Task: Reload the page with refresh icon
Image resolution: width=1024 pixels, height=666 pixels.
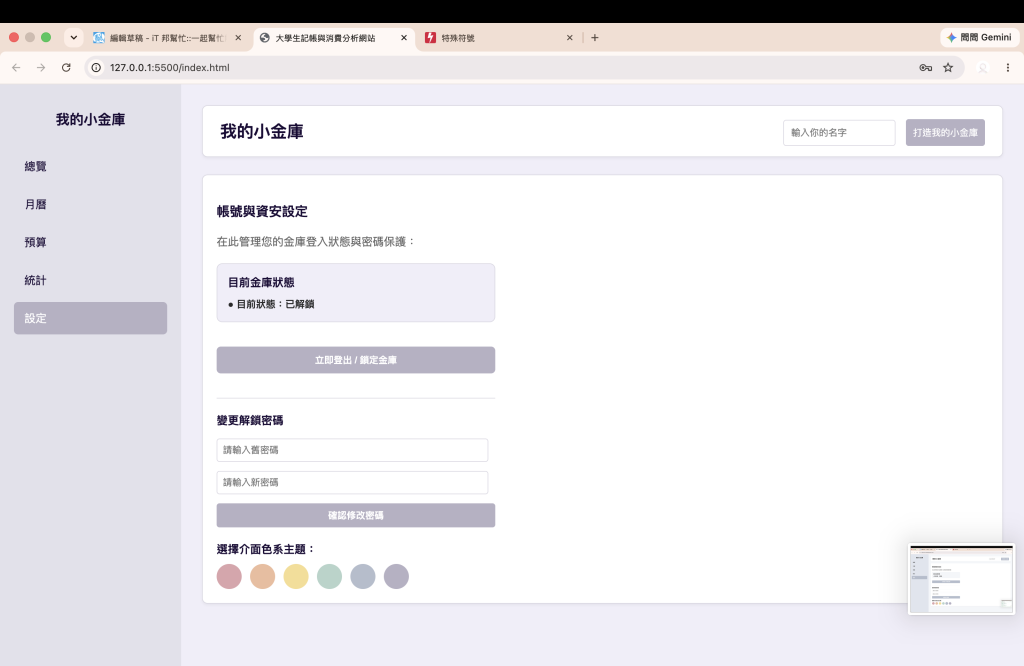Action: 66,67
